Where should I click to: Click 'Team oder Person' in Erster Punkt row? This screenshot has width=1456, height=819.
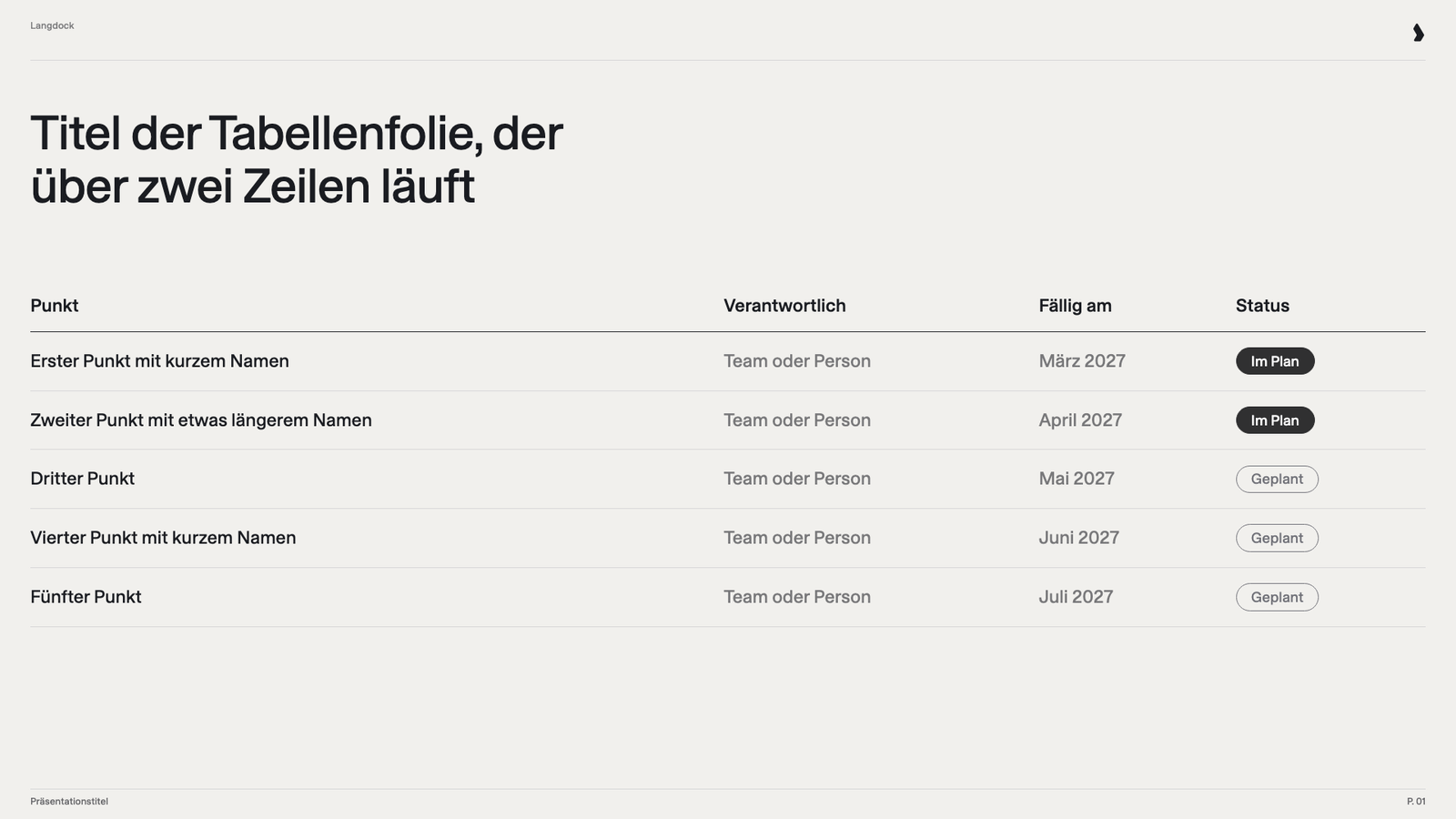[x=797, y=361]
